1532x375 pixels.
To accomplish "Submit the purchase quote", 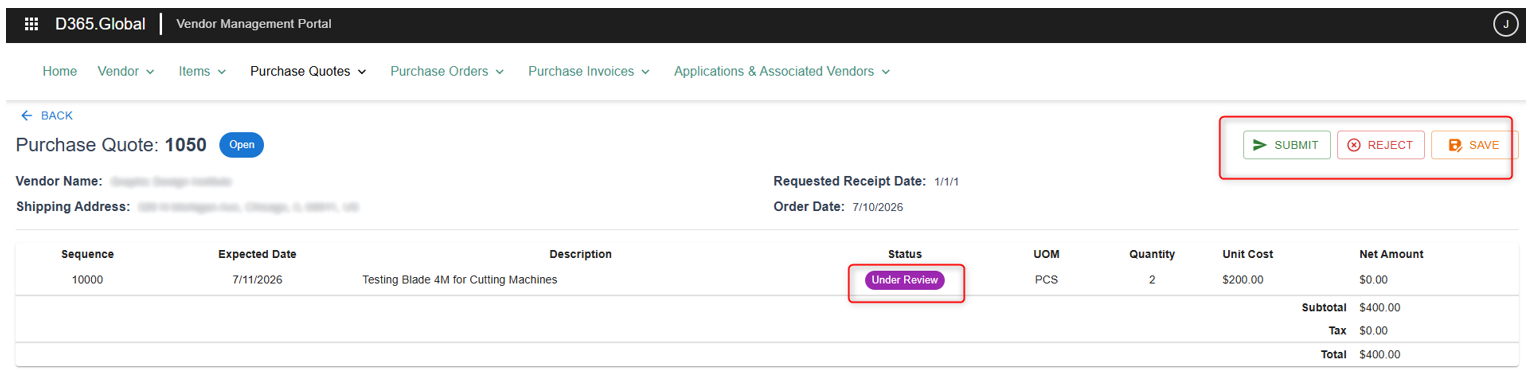I will tap(1287, 145).
